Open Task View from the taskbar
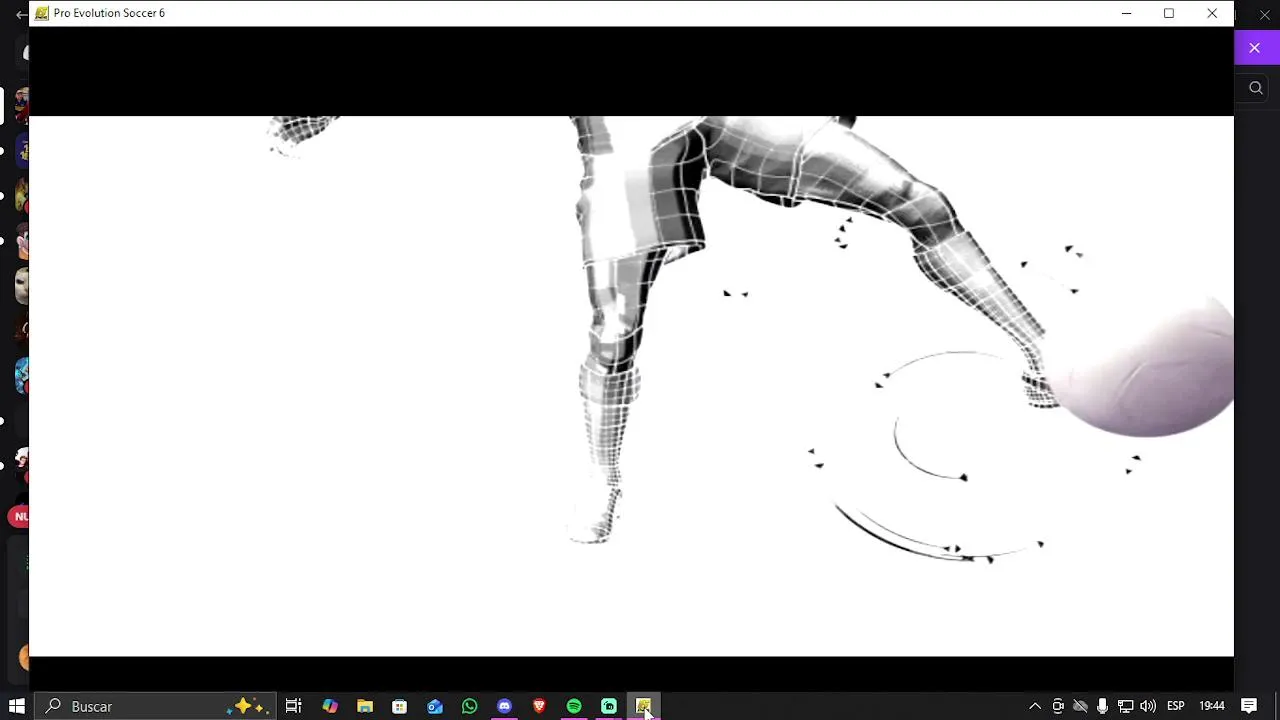Screen dimensions: 1280x720 click(x=294, y=706)
